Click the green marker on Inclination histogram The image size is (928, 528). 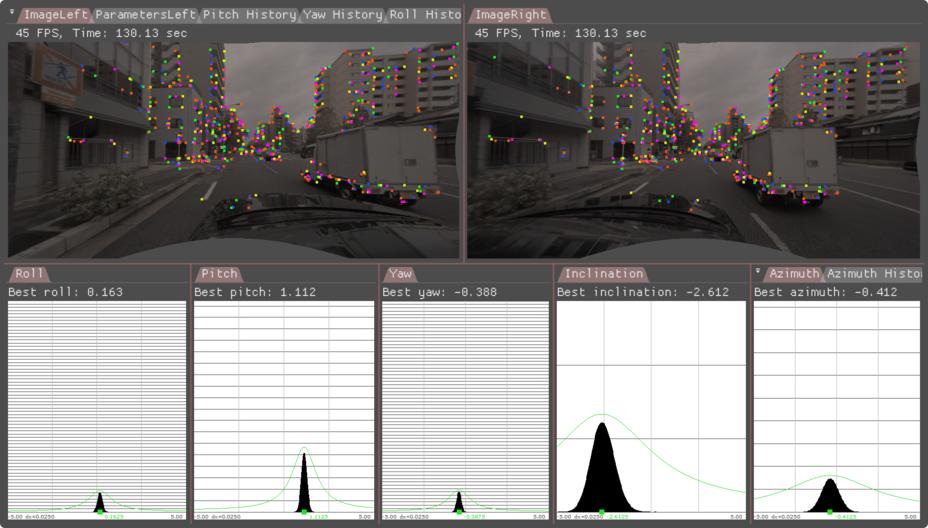tap(602, 511)
